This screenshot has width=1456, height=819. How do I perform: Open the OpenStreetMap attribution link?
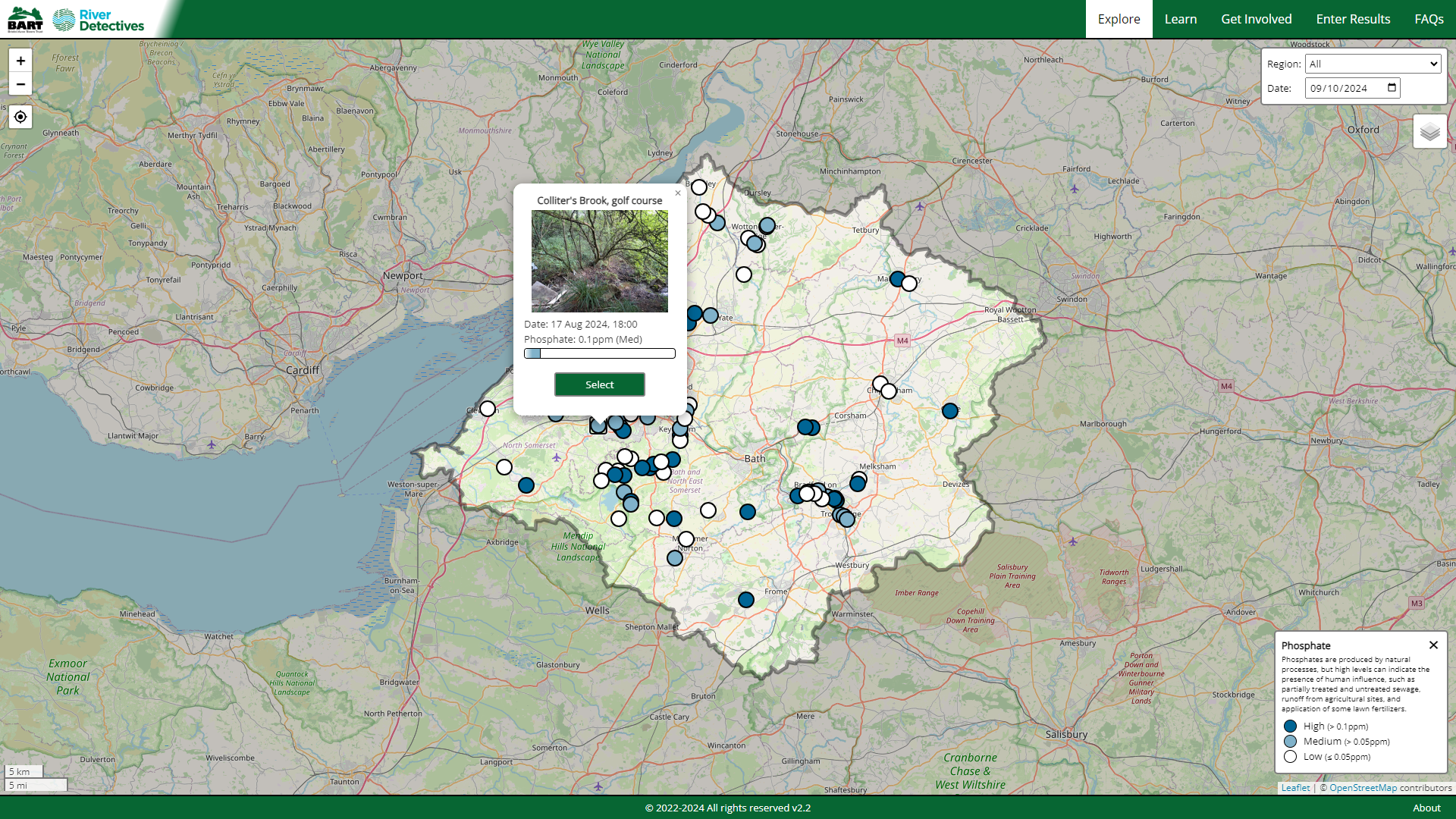pyautogui.click(x=1363, y=788)
